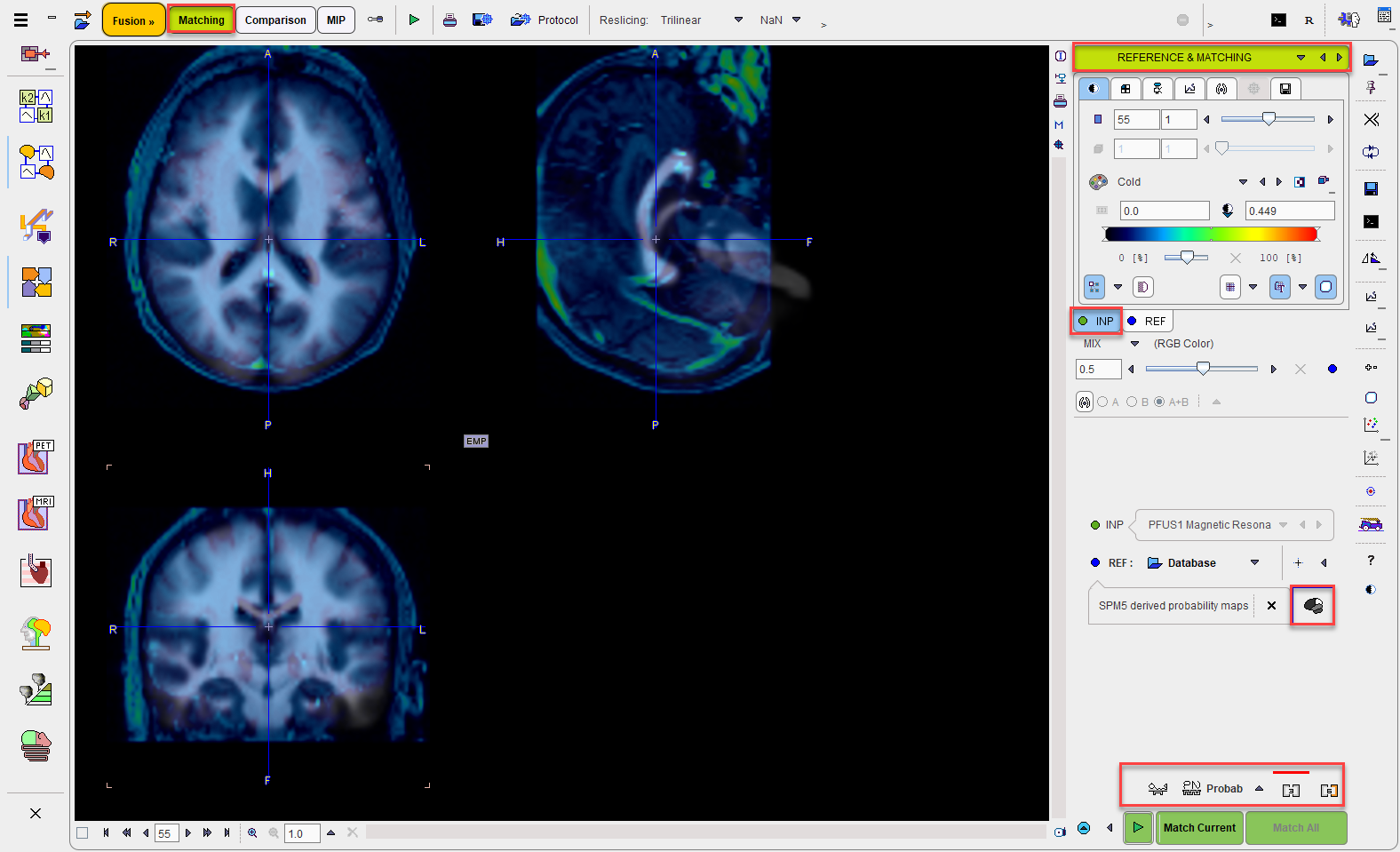Open the layout grid tab in image controls

[1126, 88]
